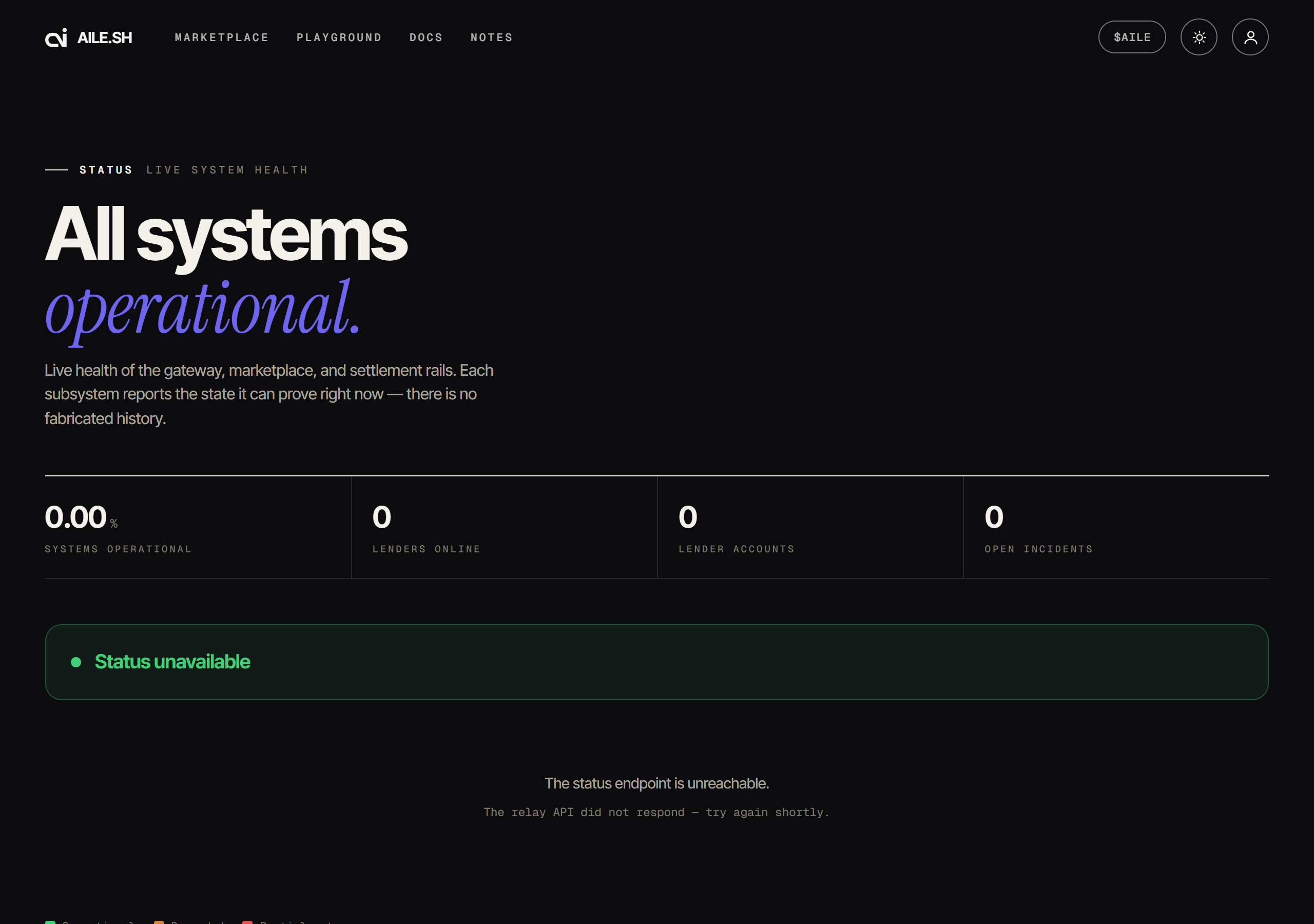1314x924 pixels.
Task: Click the STATUS section label
Action: coord(106,170)
